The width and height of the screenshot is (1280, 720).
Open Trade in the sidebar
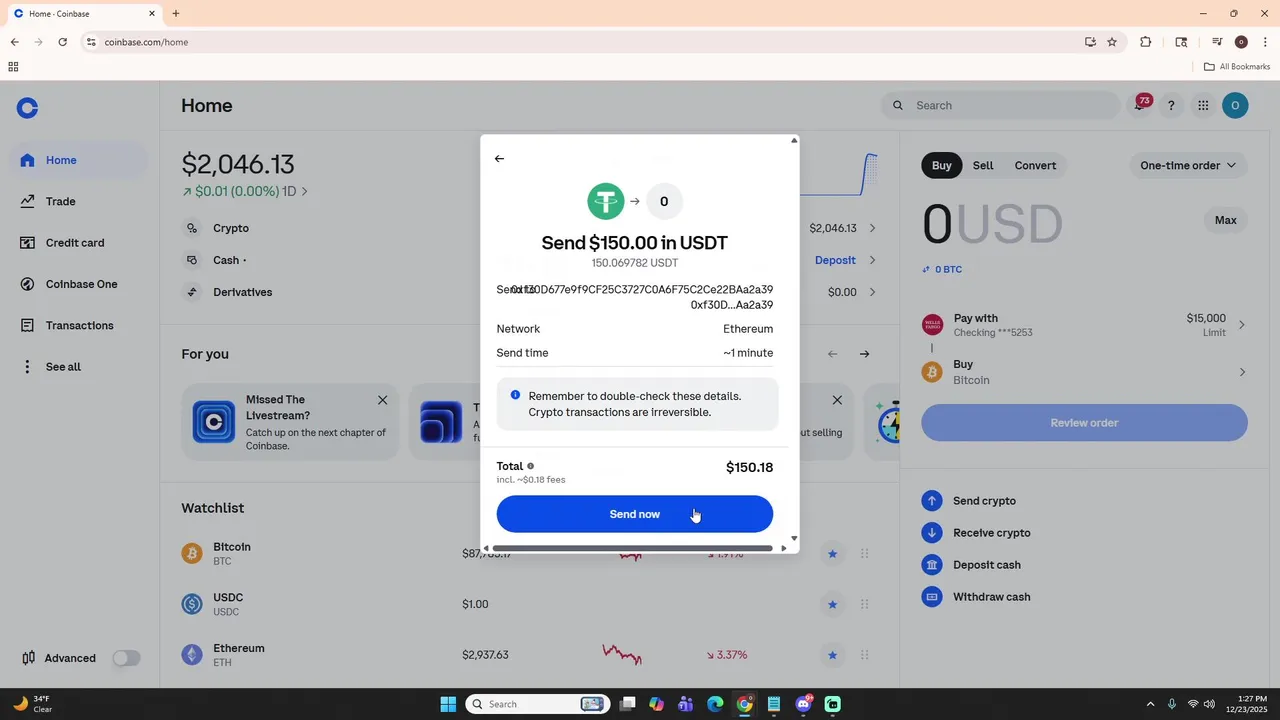click(x=80, y=201)
